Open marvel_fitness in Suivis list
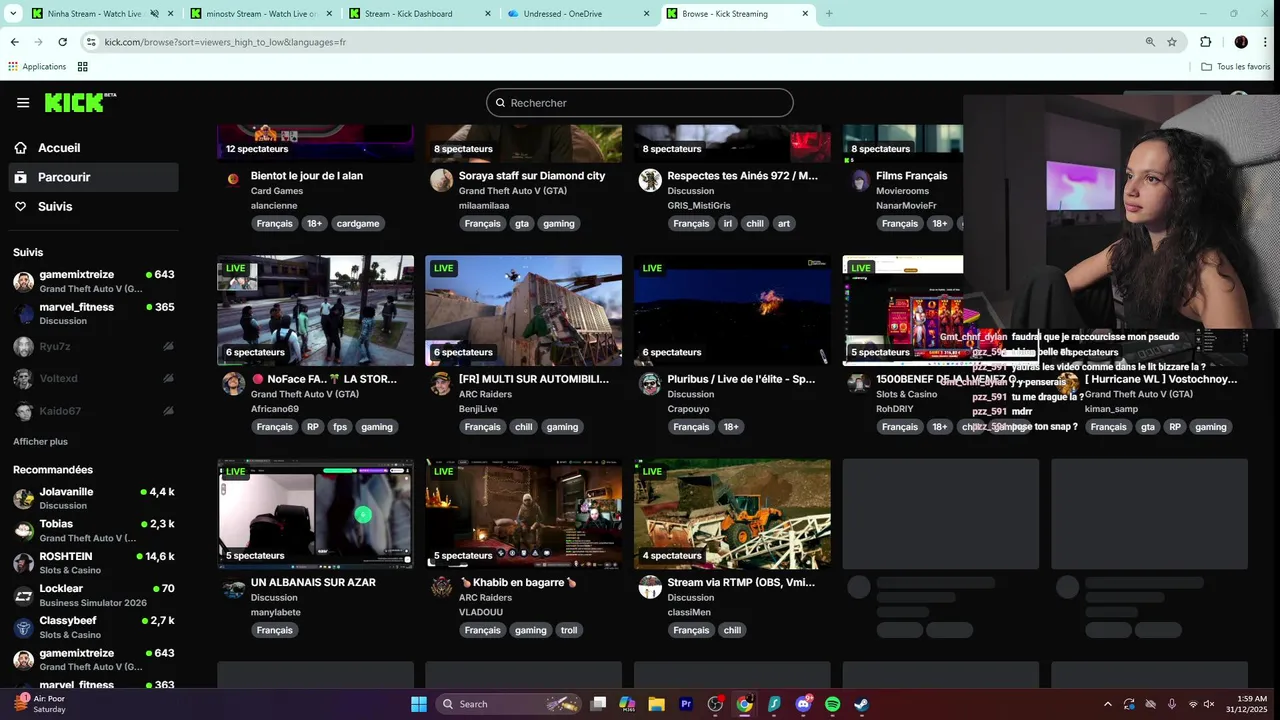1280x720 pixels. (94, 314)
